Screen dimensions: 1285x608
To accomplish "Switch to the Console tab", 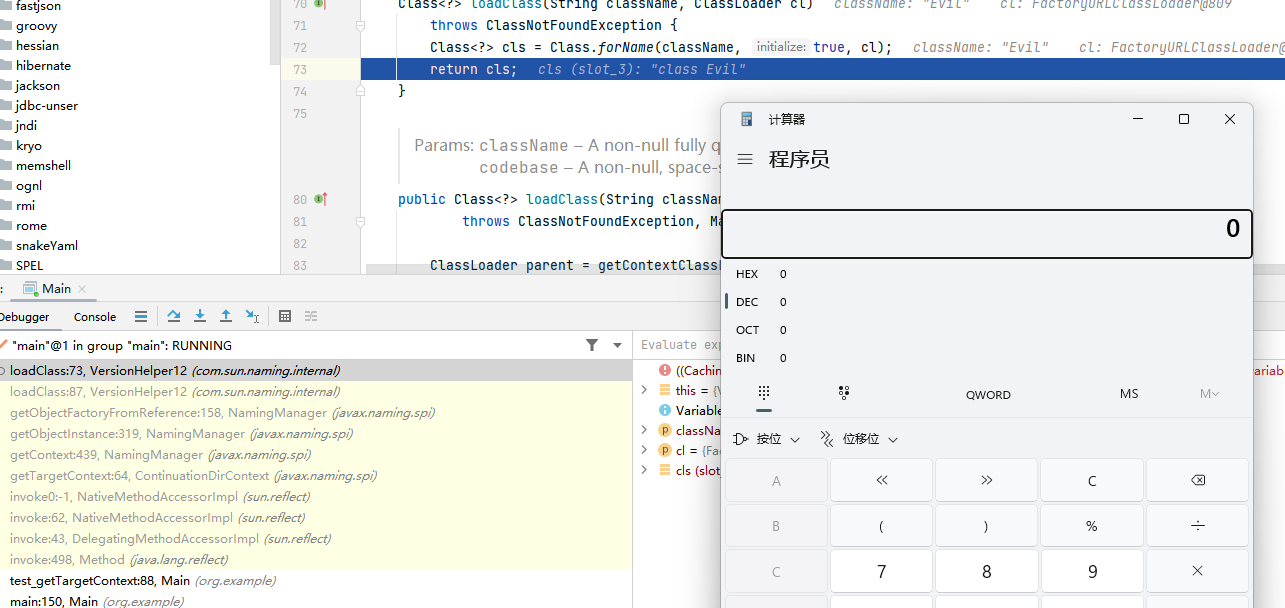I will (x=95, y=317).
